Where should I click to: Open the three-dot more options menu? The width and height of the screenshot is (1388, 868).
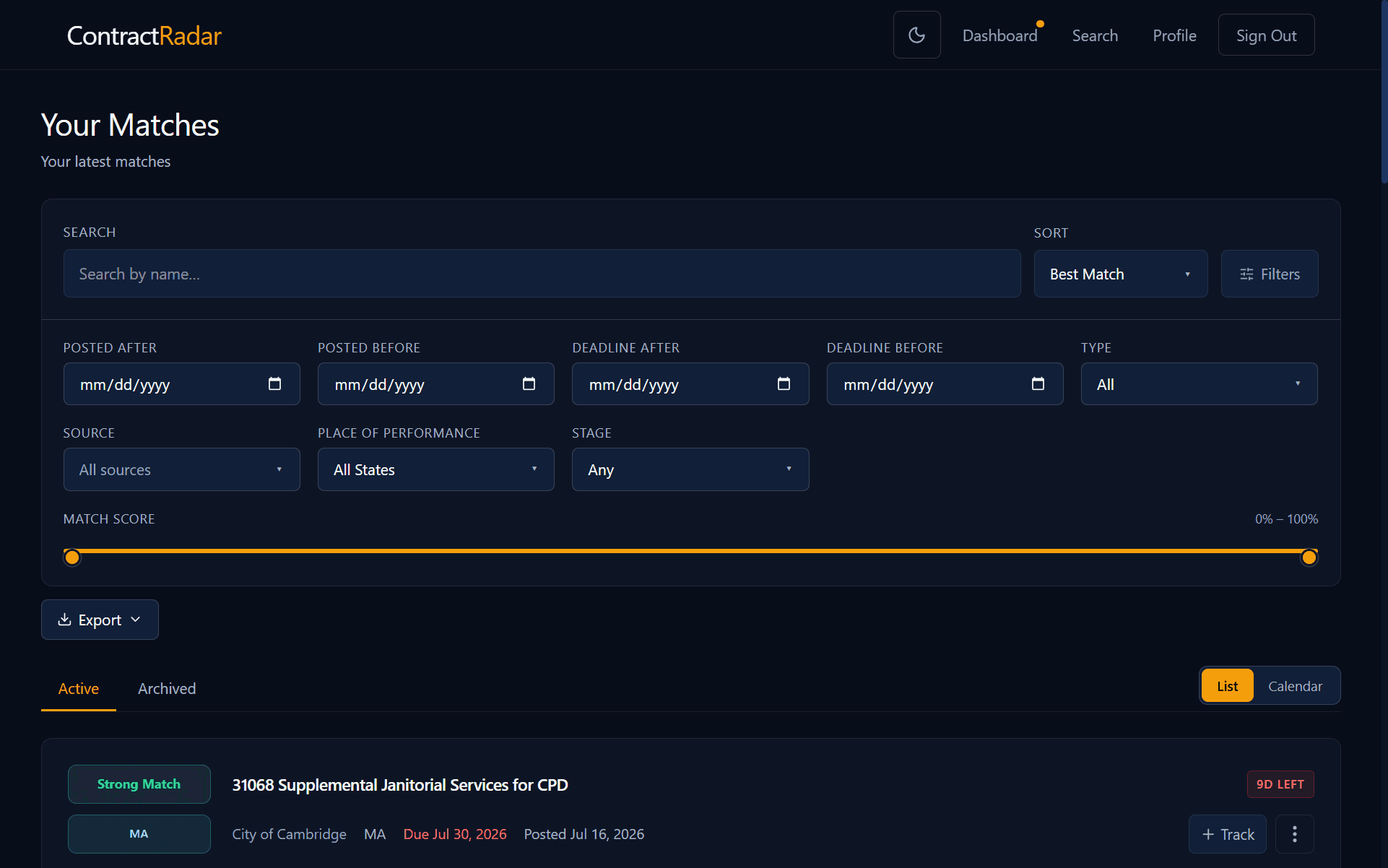(x=1294, y=834)
